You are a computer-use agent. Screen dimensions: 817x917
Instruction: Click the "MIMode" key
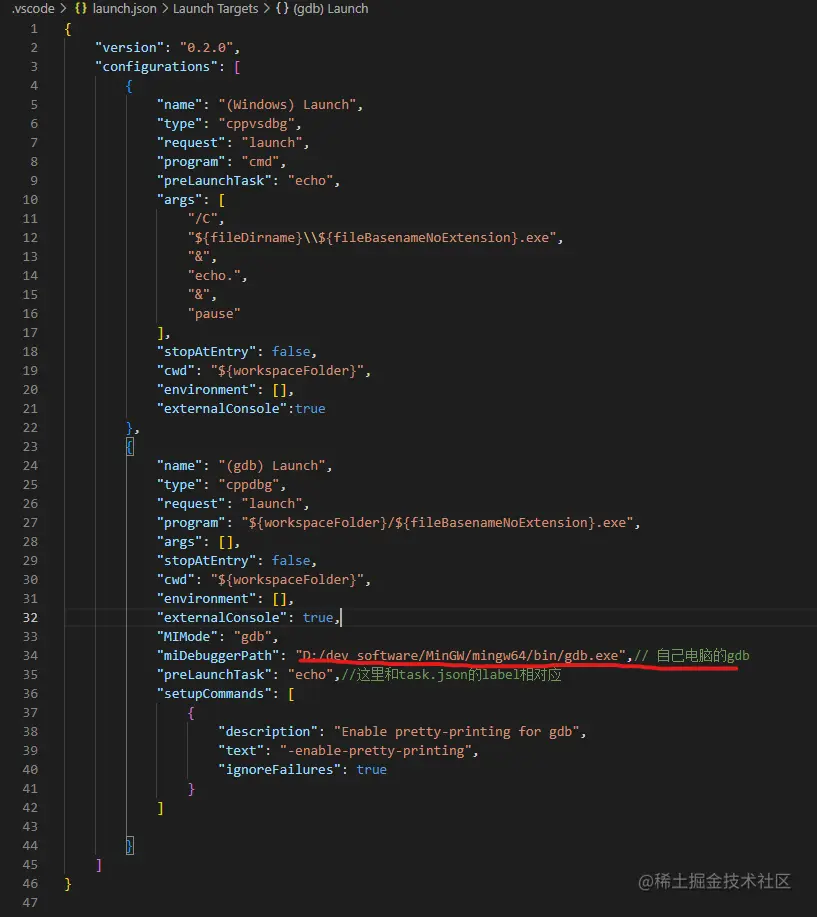point(187,637)
